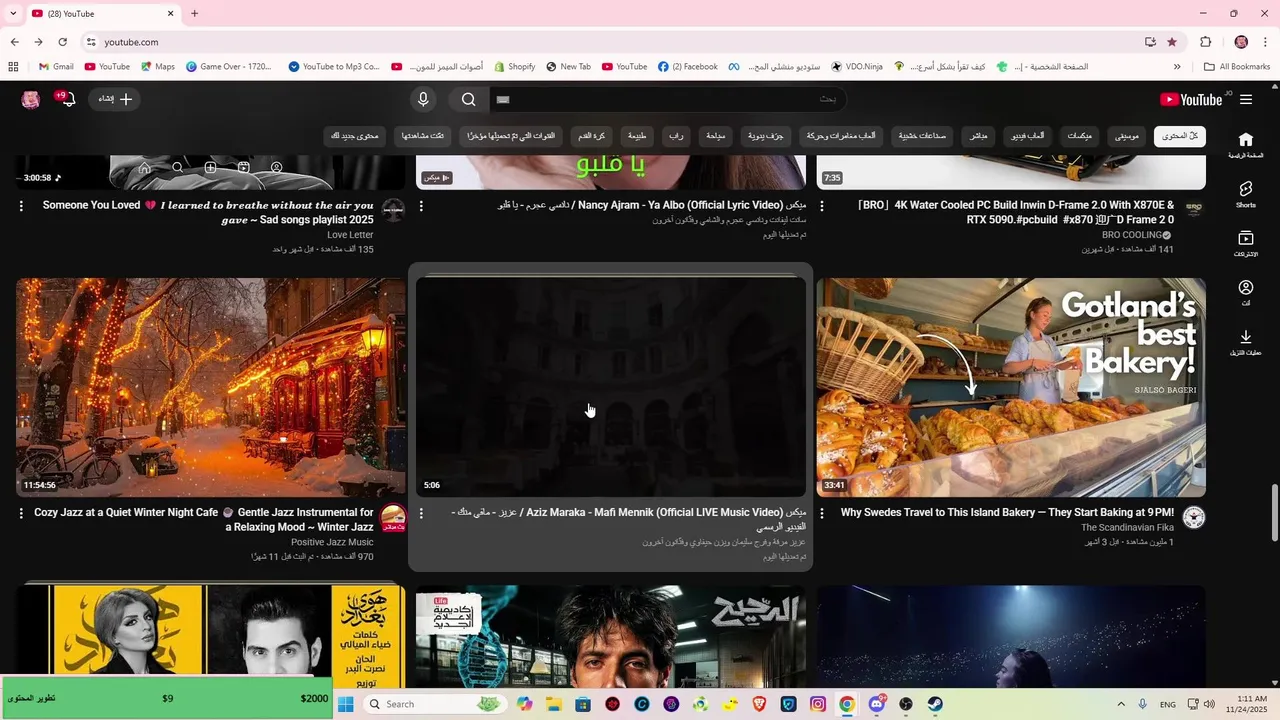Bookmark this page with the star icon
Viewport: 1280px width, 720px height.
point(1172,42)
